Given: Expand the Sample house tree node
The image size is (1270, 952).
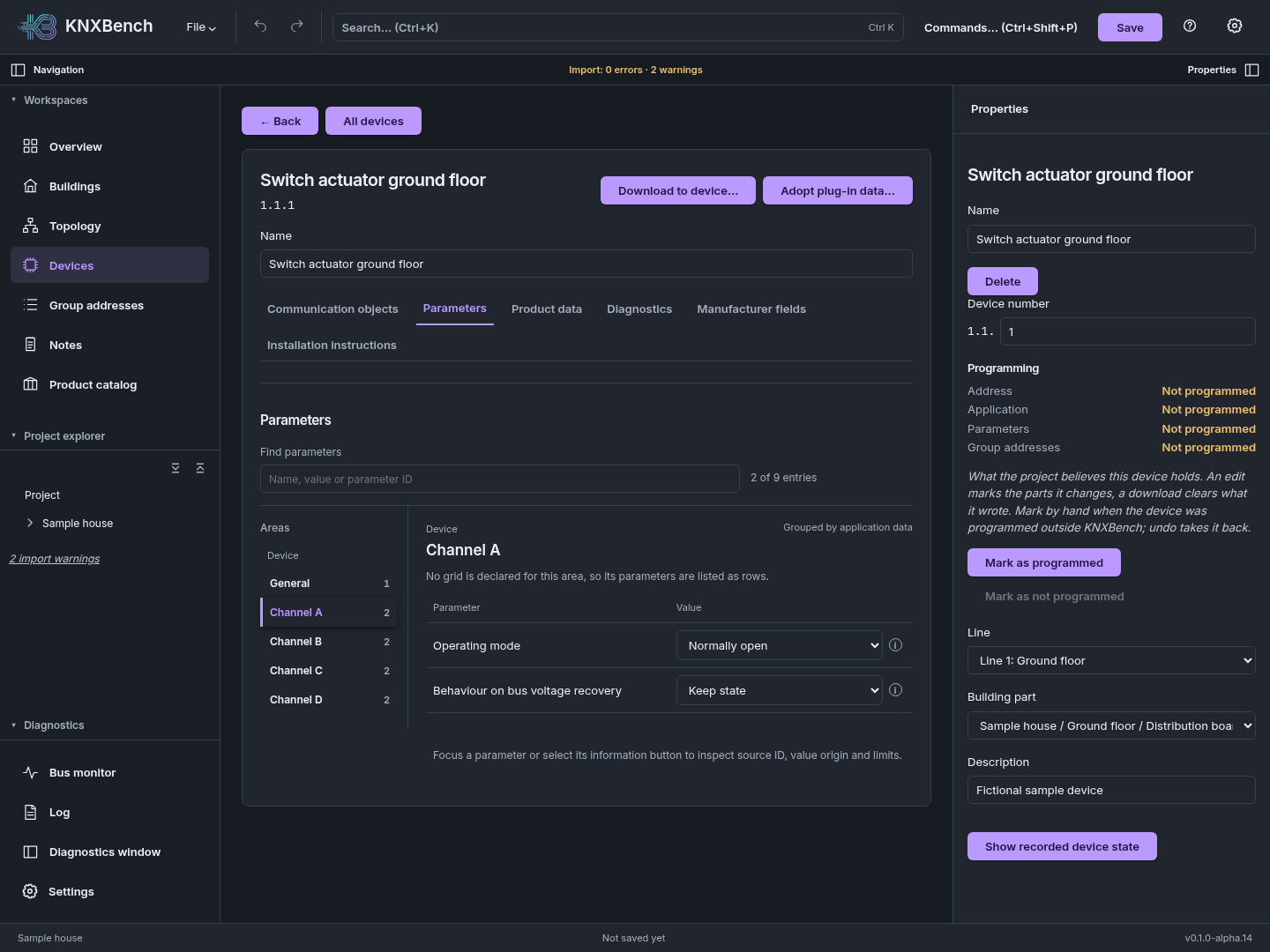Looking at the screenshot, I should coord(30,523).
